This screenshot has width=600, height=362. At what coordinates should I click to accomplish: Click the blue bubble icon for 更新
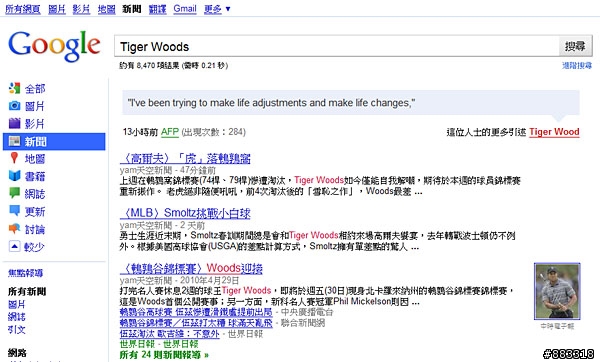pos(15,210)
